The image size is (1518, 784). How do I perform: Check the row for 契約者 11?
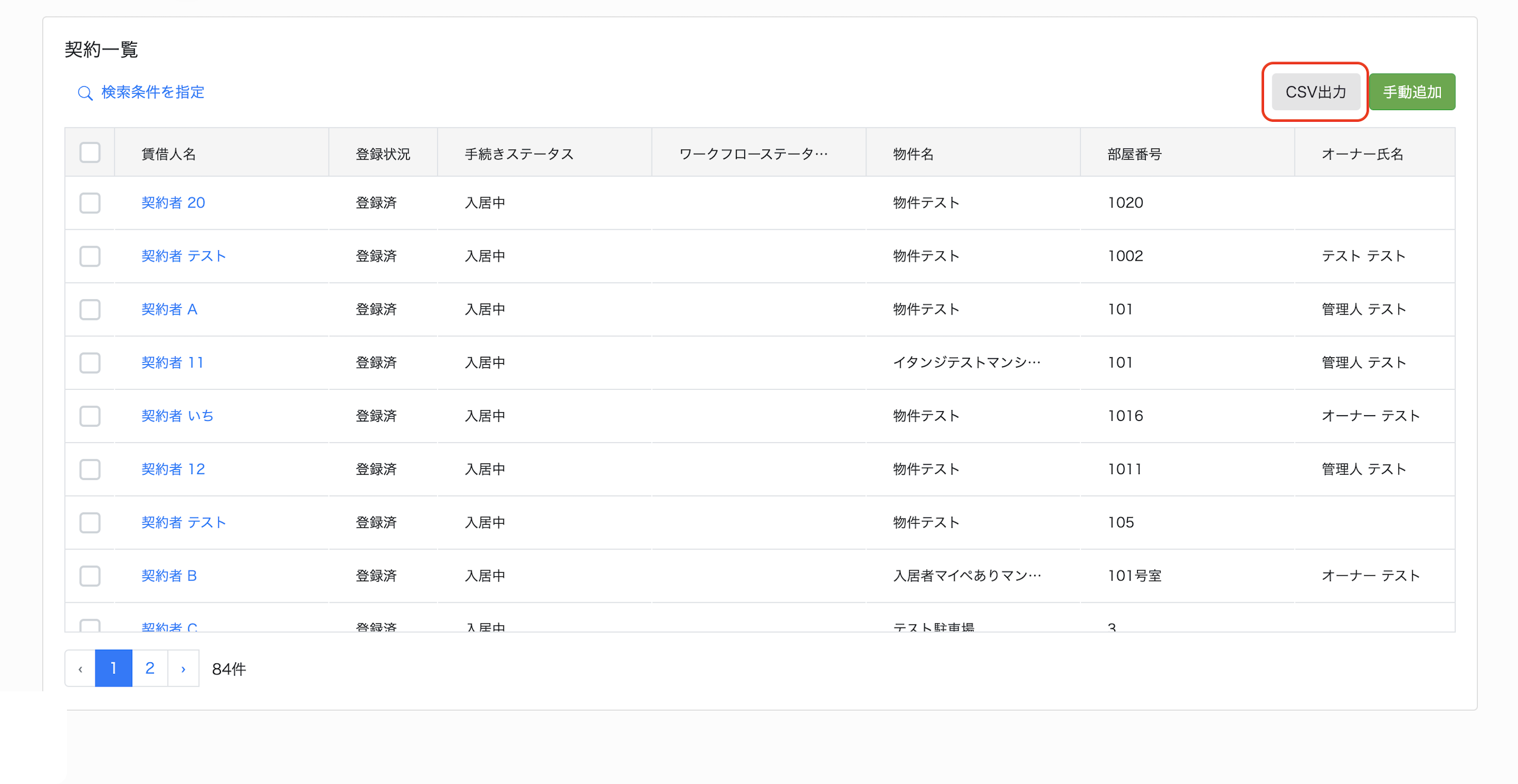click(x=90, y=363)
